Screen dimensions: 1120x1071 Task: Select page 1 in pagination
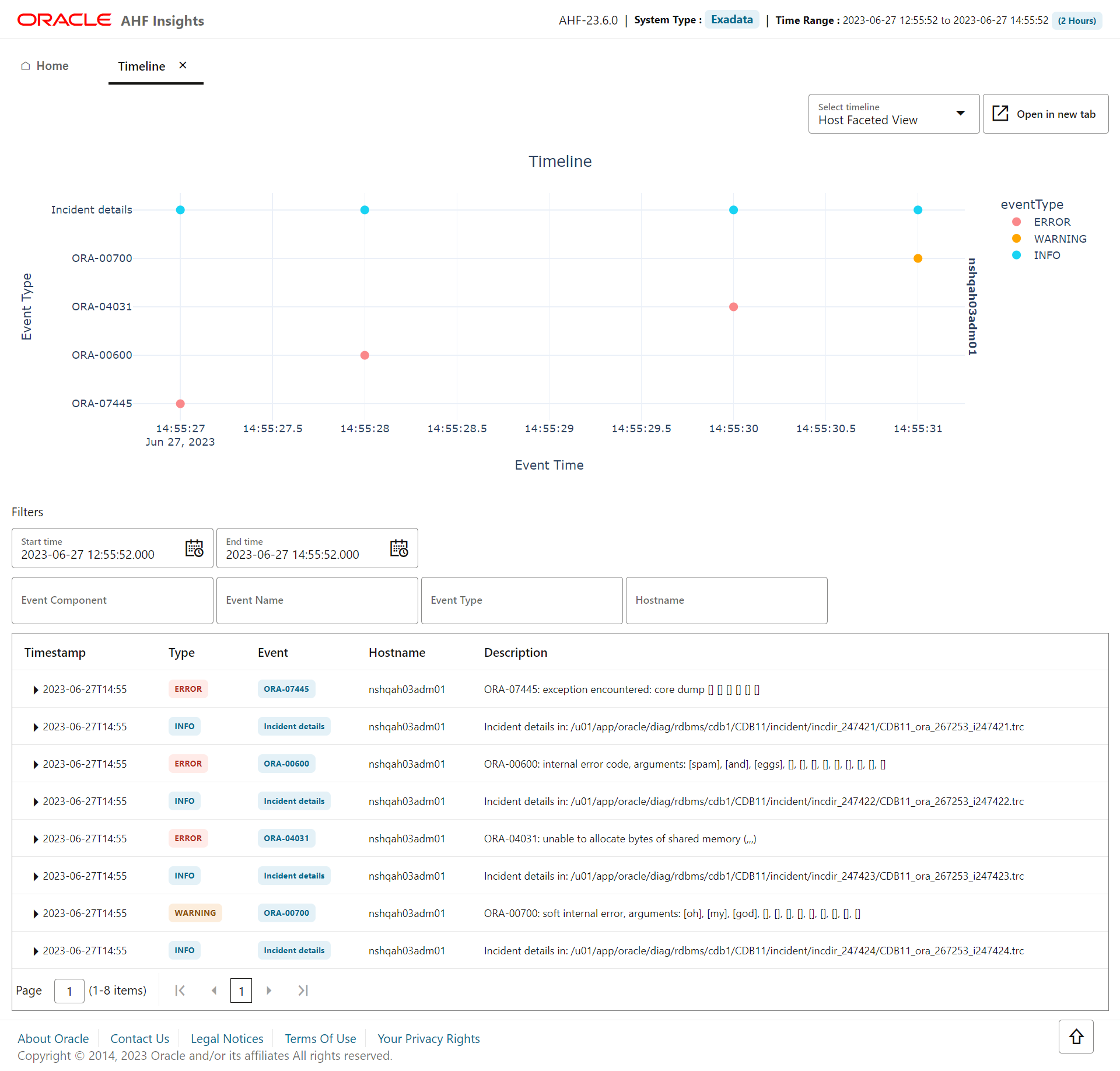tap(241, 991)
